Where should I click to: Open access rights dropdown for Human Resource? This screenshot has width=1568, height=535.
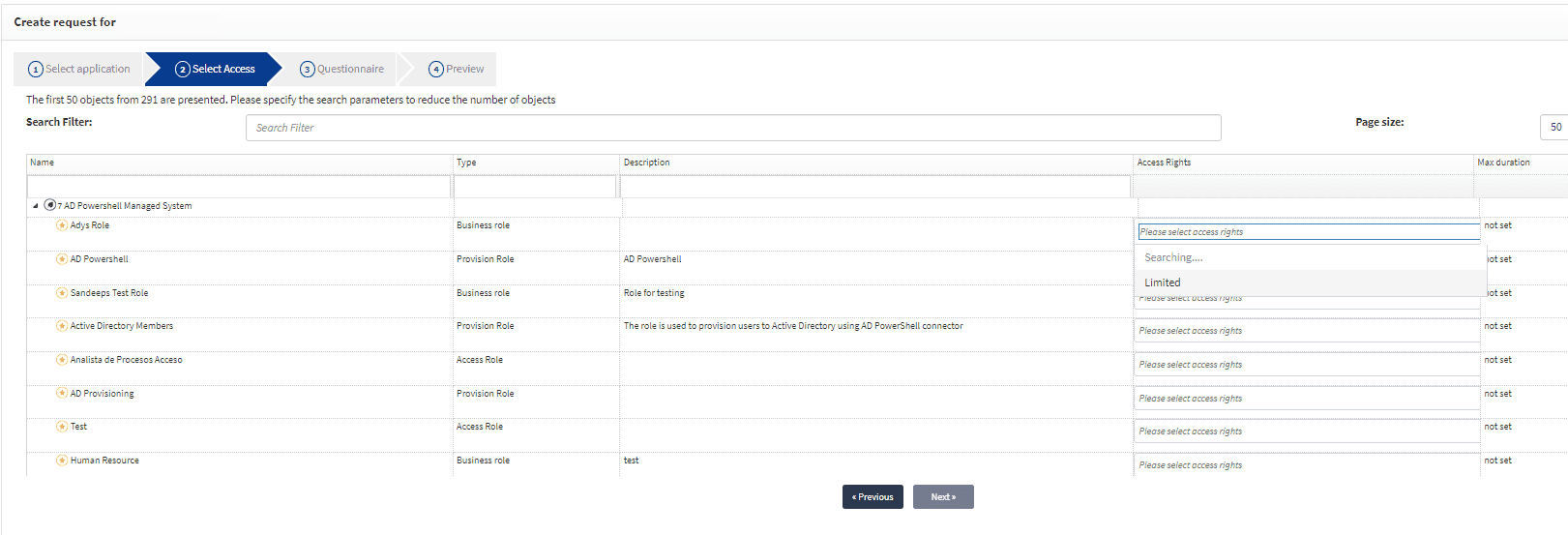tap(1306, 465)
